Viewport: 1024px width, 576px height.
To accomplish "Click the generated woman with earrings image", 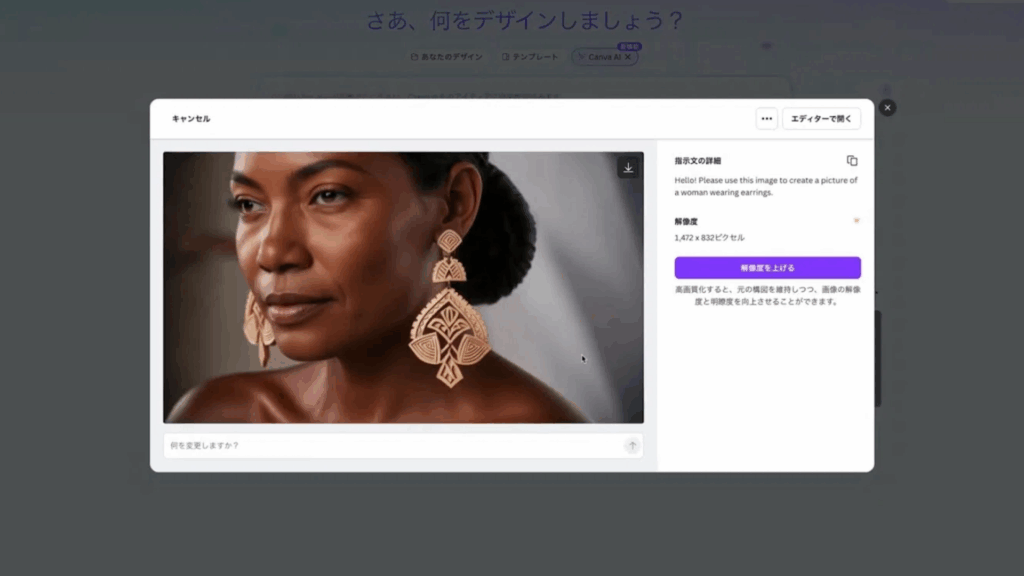I will [403, 287].
